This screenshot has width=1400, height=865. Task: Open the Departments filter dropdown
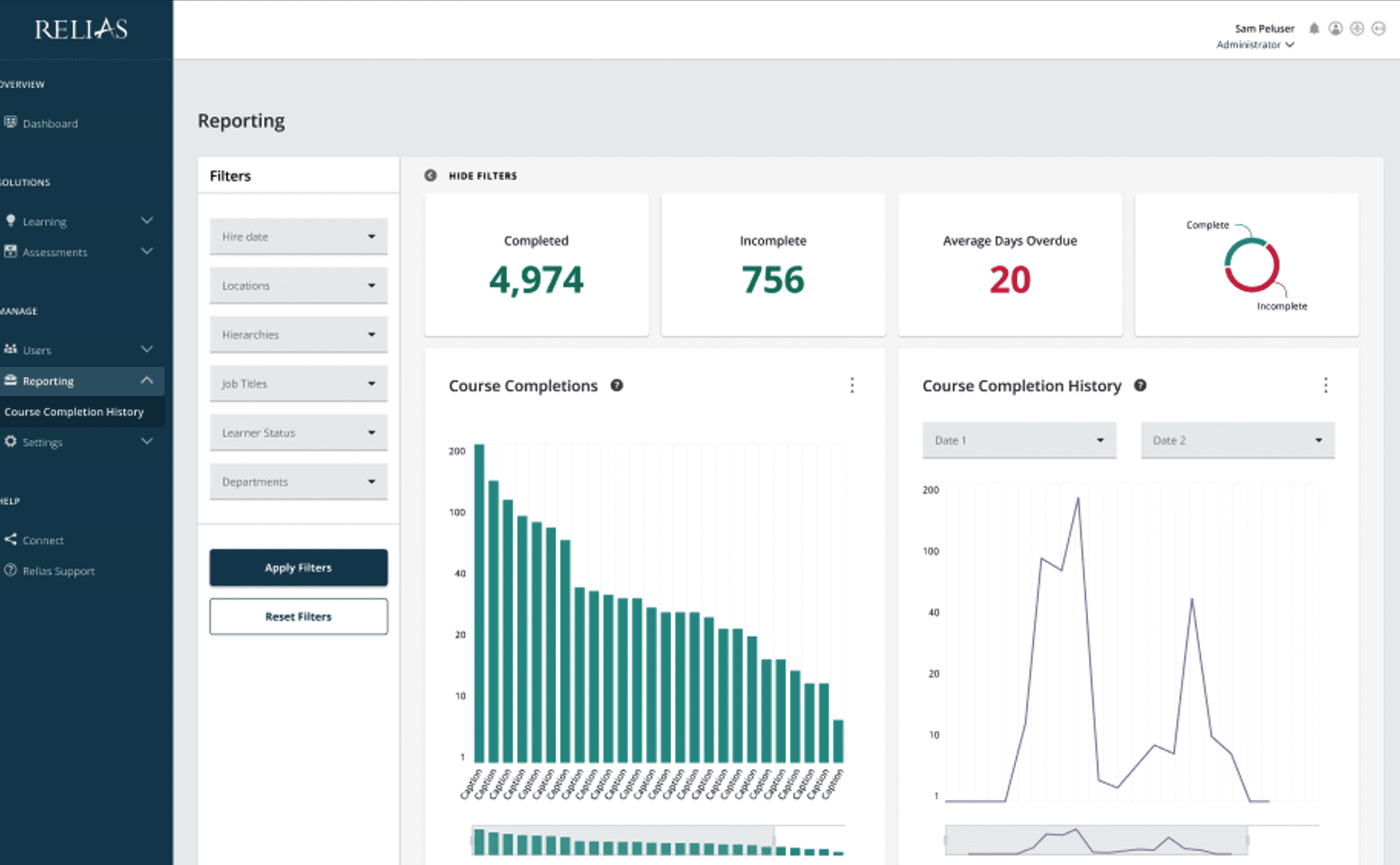(299, 482)
